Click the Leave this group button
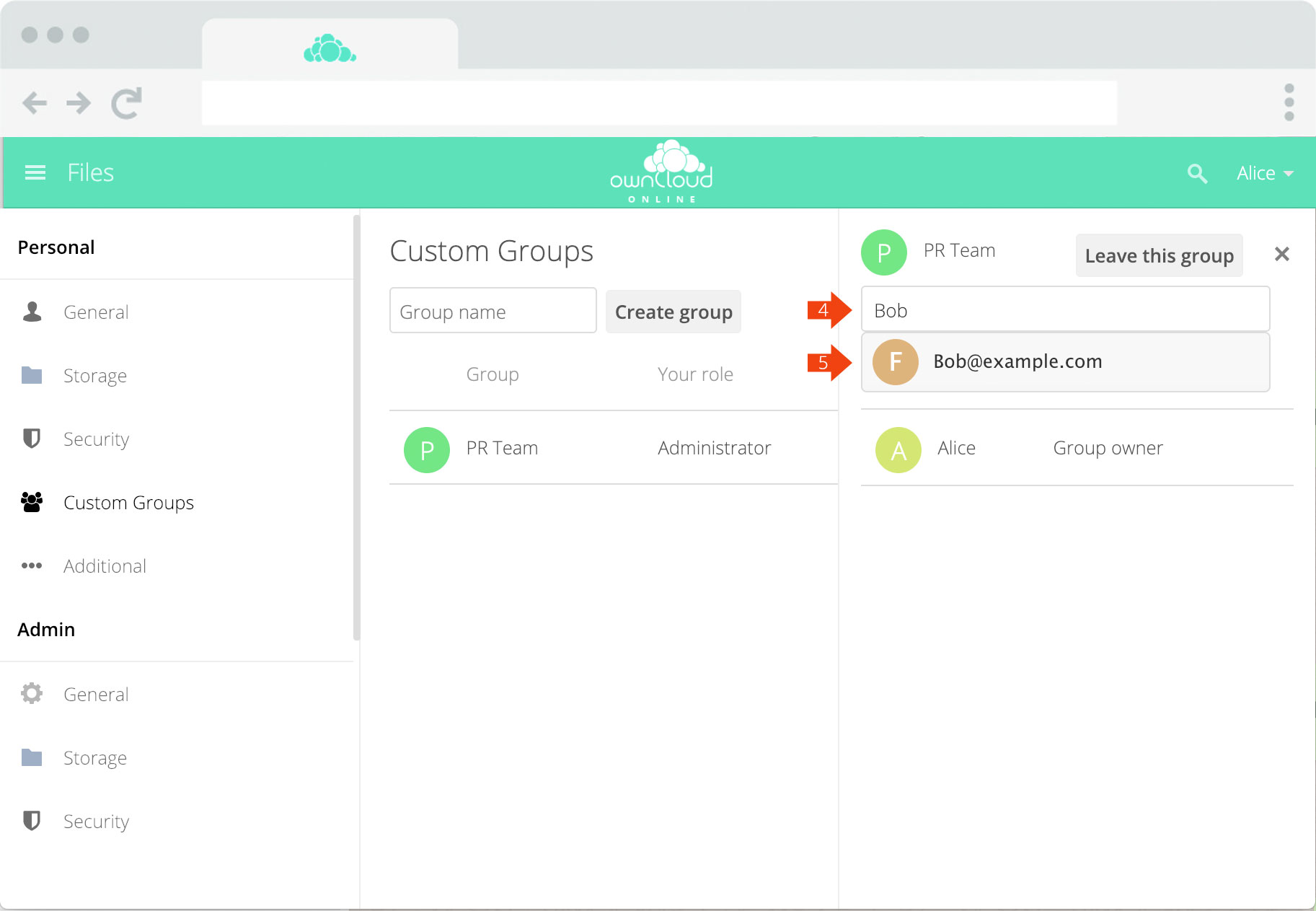Screen dimensions: 1316x911 click(x=1158, y=255)
